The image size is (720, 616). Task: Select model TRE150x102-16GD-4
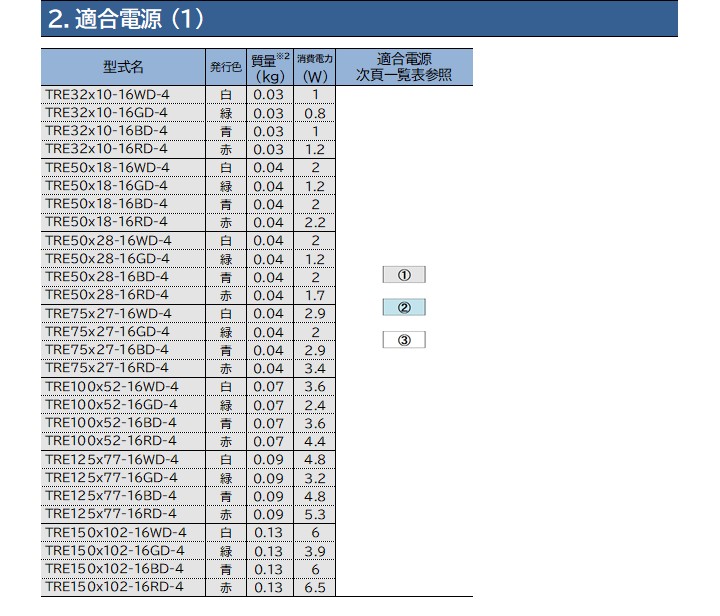pyautogui.click(x=115, y=551)
